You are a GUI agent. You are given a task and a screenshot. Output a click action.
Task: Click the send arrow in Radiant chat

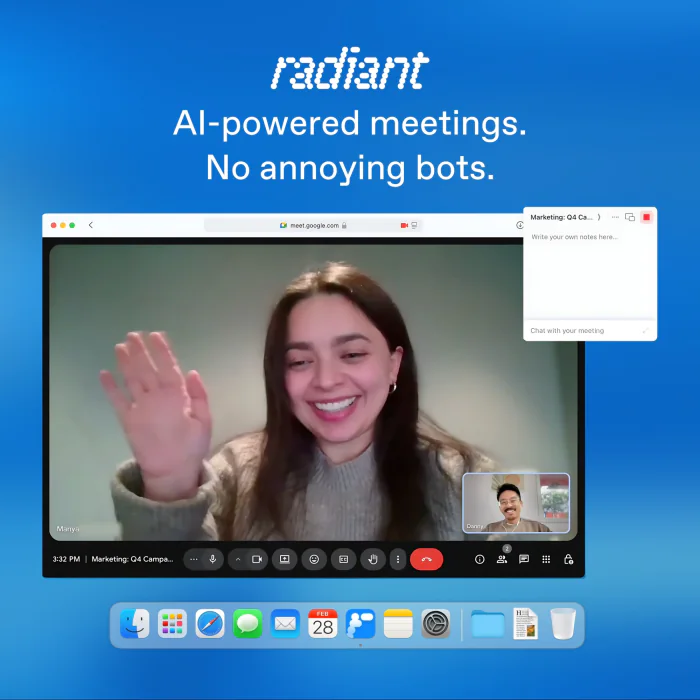[x=645, y=330]
